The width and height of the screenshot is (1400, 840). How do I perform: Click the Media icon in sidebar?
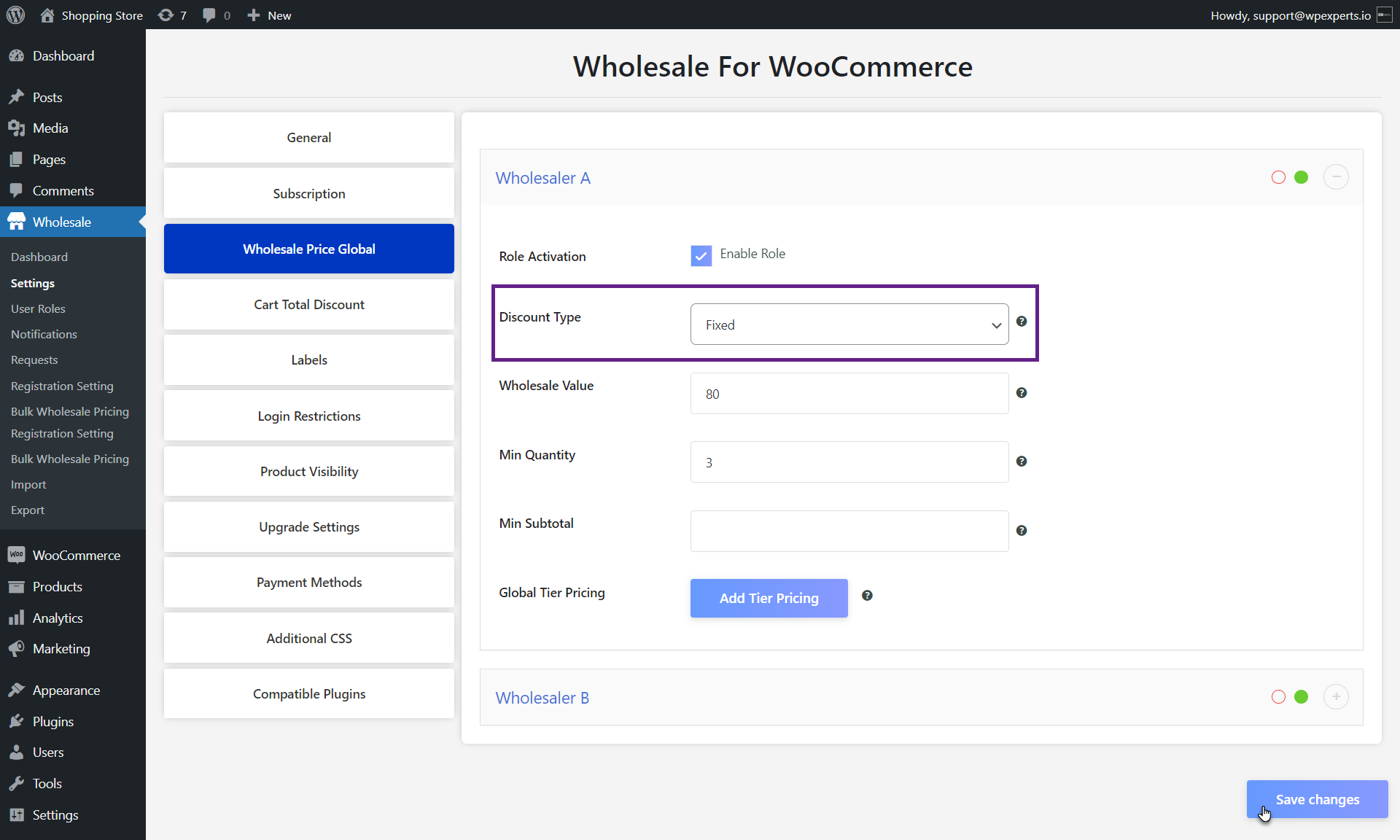click(16, 128)
